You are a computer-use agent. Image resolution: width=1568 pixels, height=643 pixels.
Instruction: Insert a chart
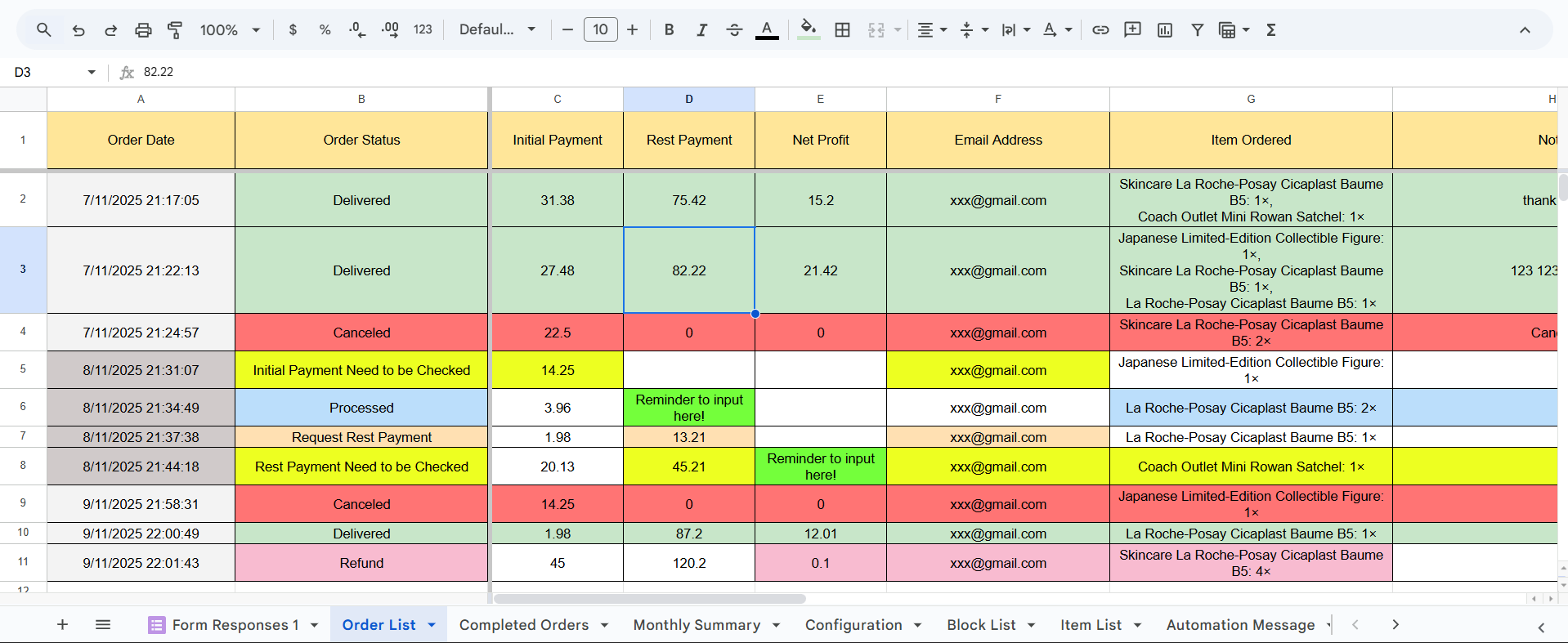(x=1165, y=30)
